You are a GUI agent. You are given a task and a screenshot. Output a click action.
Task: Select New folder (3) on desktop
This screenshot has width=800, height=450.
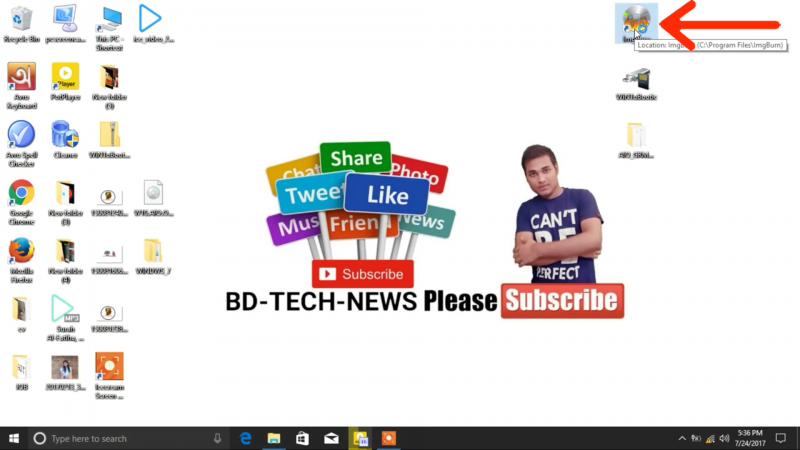coord(65,202)
